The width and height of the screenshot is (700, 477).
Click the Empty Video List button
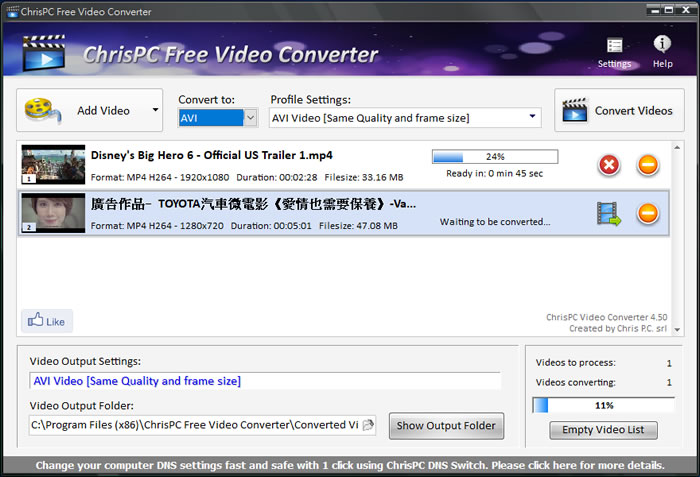[x=603, y=430]
